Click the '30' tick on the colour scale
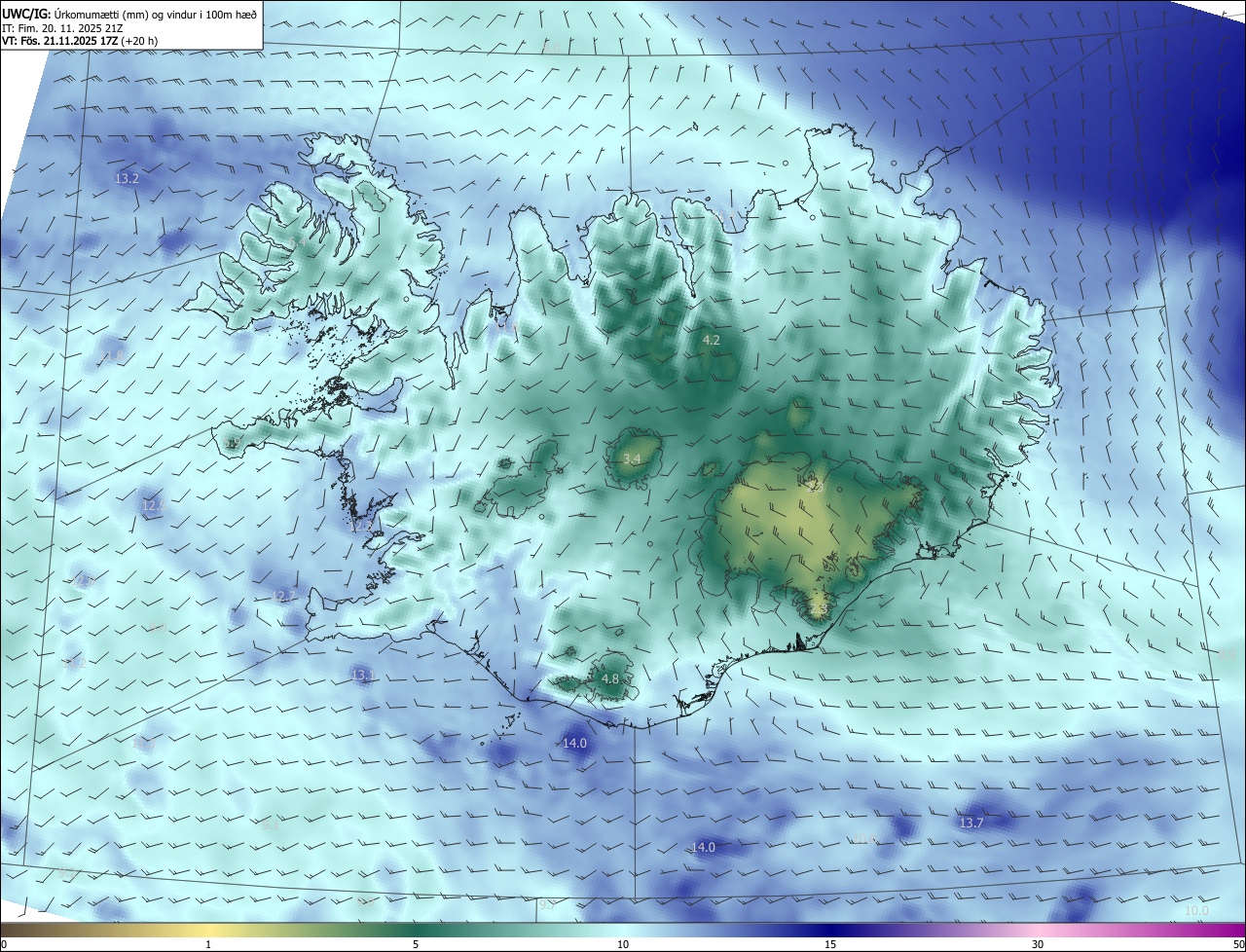This screenshot has width=1246, height=952. pyautogui.click(x=1038, y=944)
